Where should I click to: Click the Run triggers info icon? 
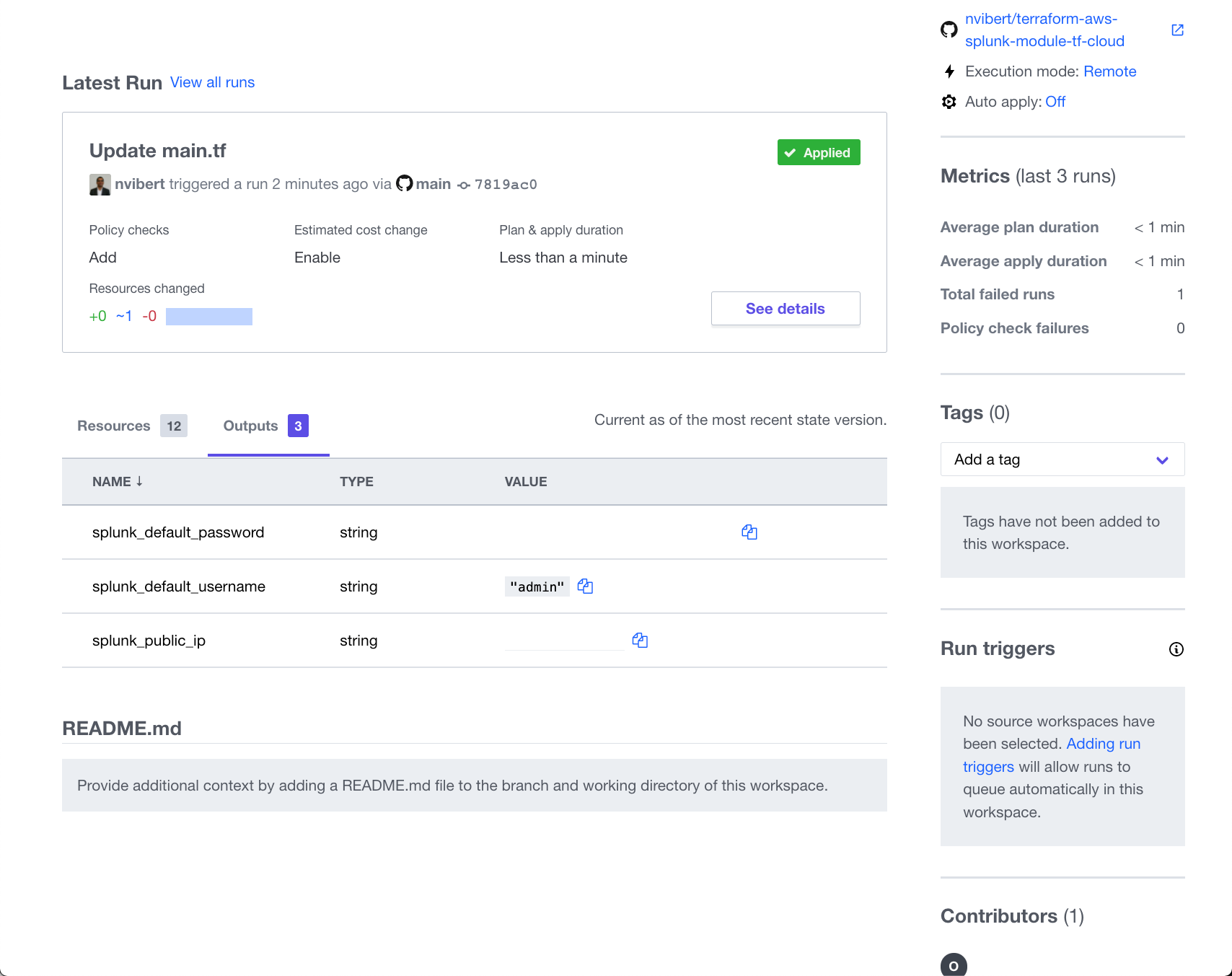point(1176,649)
